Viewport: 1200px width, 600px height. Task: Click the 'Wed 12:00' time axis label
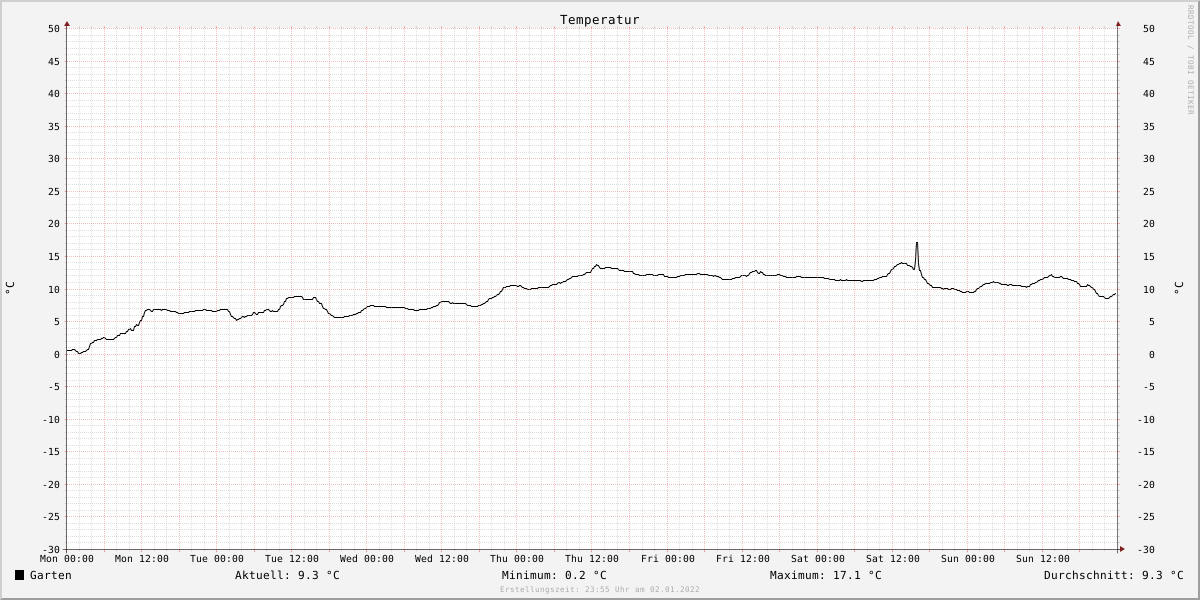click(x=442, y=559)
